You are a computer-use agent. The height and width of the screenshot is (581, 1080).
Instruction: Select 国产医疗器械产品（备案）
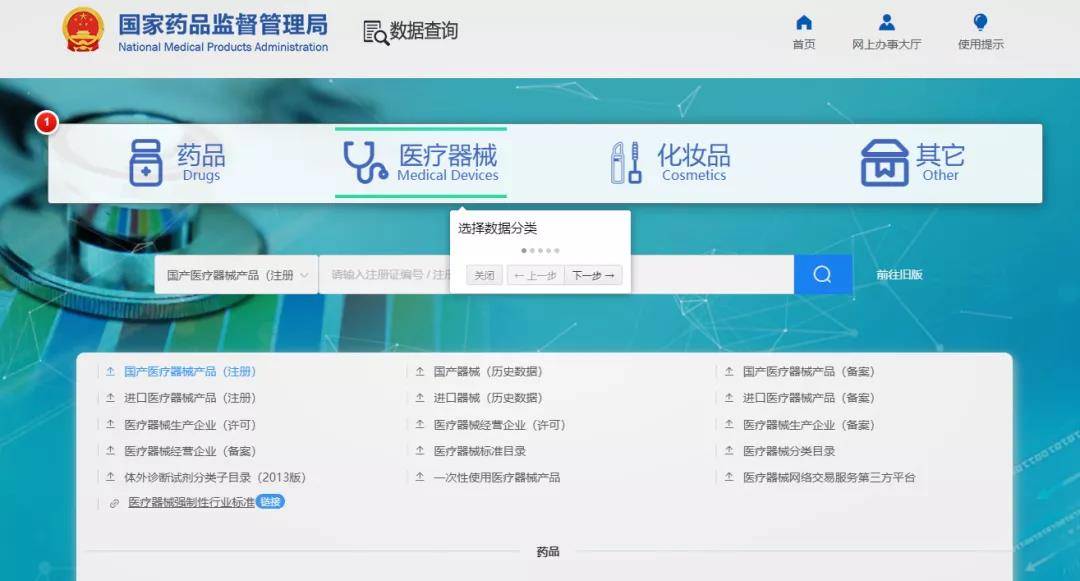808,372
